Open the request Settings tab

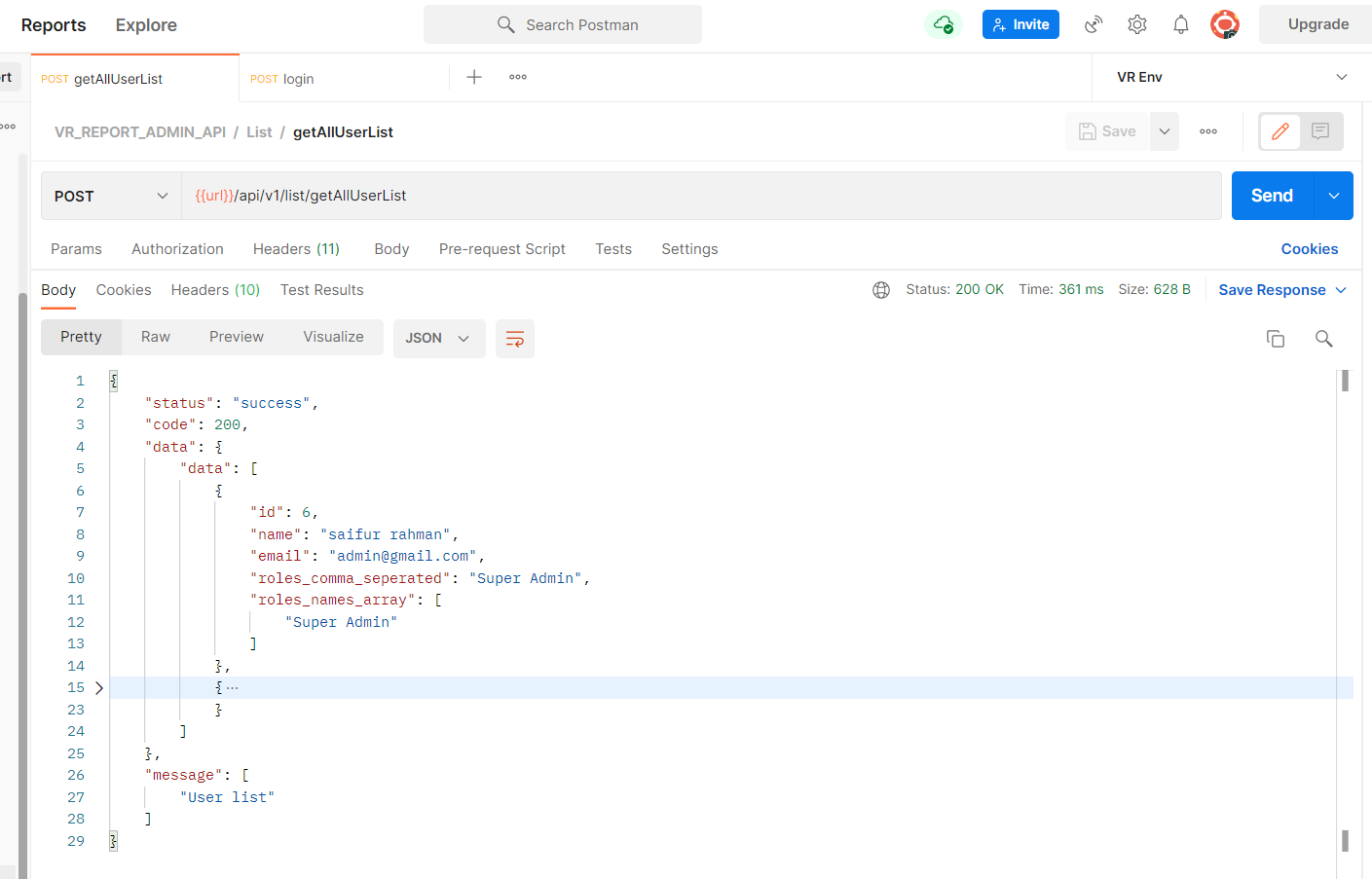[689, 249]
